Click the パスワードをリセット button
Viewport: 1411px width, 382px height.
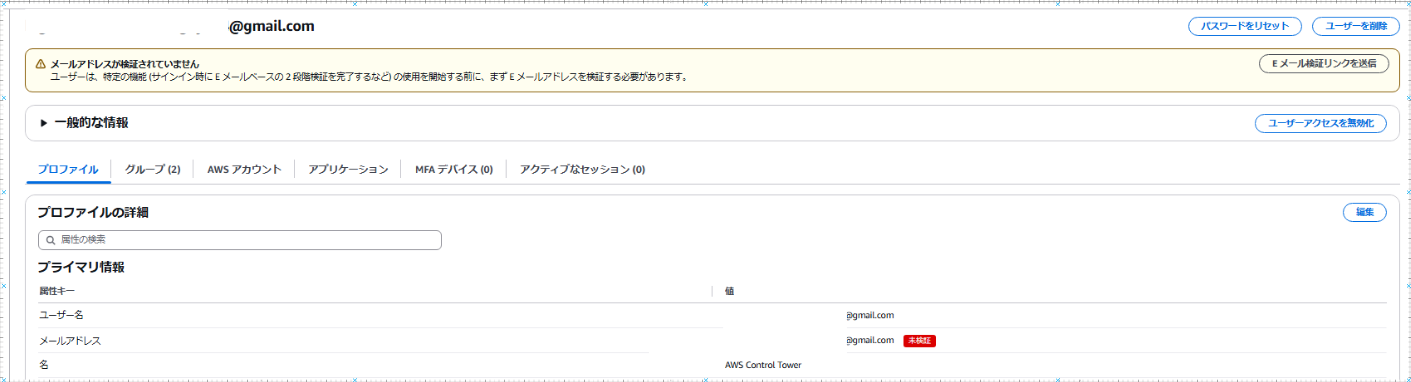coord(1245,26)
